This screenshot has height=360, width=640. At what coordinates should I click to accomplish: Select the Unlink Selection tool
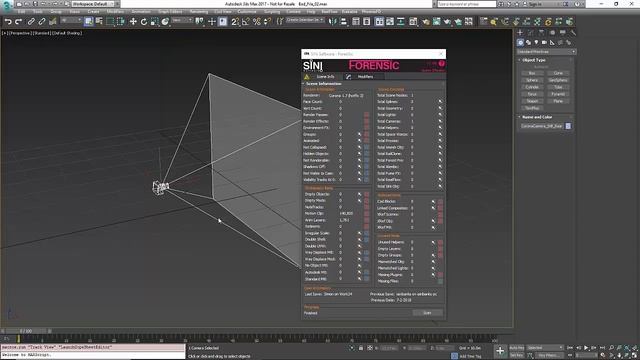(42, 22)
